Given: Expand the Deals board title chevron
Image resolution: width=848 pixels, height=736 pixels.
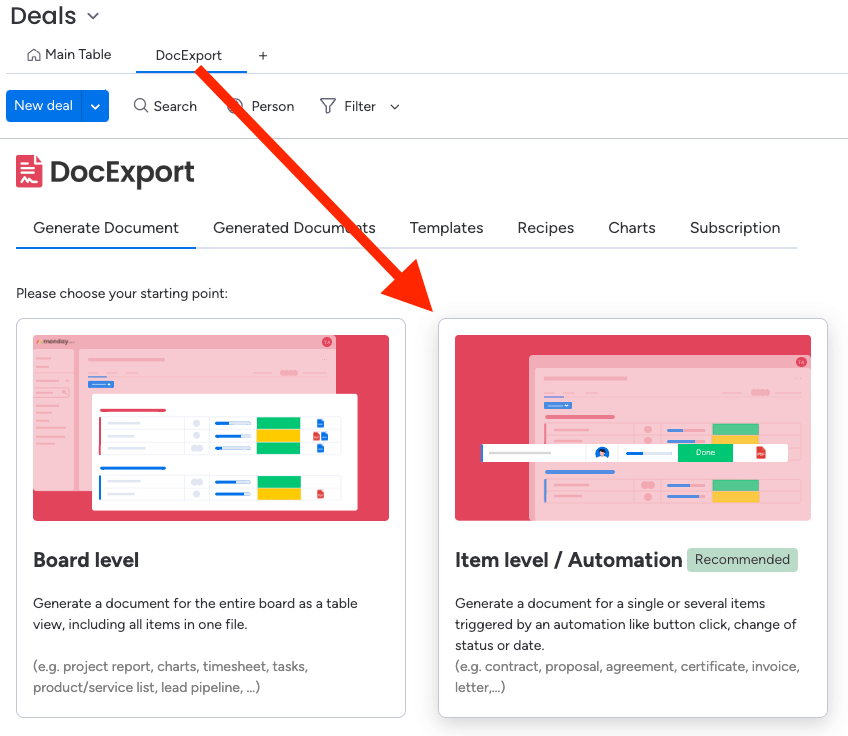Looking at the screenshot, I should (93, 16).
